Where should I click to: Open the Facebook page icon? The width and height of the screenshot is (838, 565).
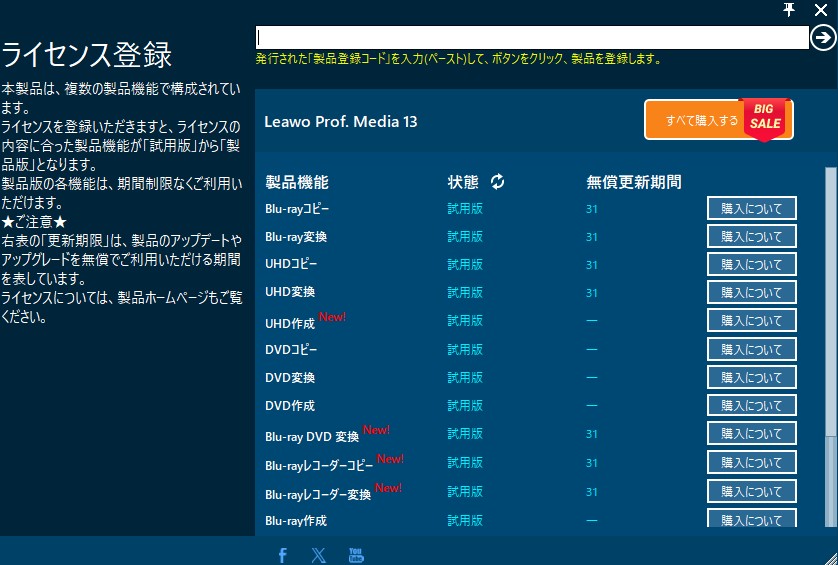point(283,555)
